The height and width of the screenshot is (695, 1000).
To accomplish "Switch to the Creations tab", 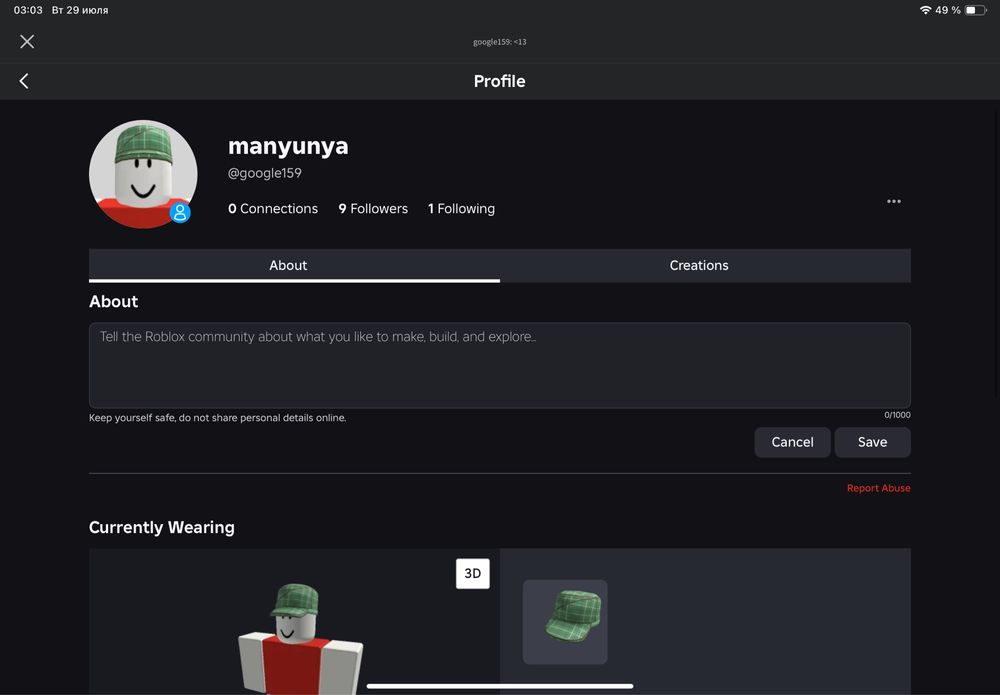I will click(705, 265).
